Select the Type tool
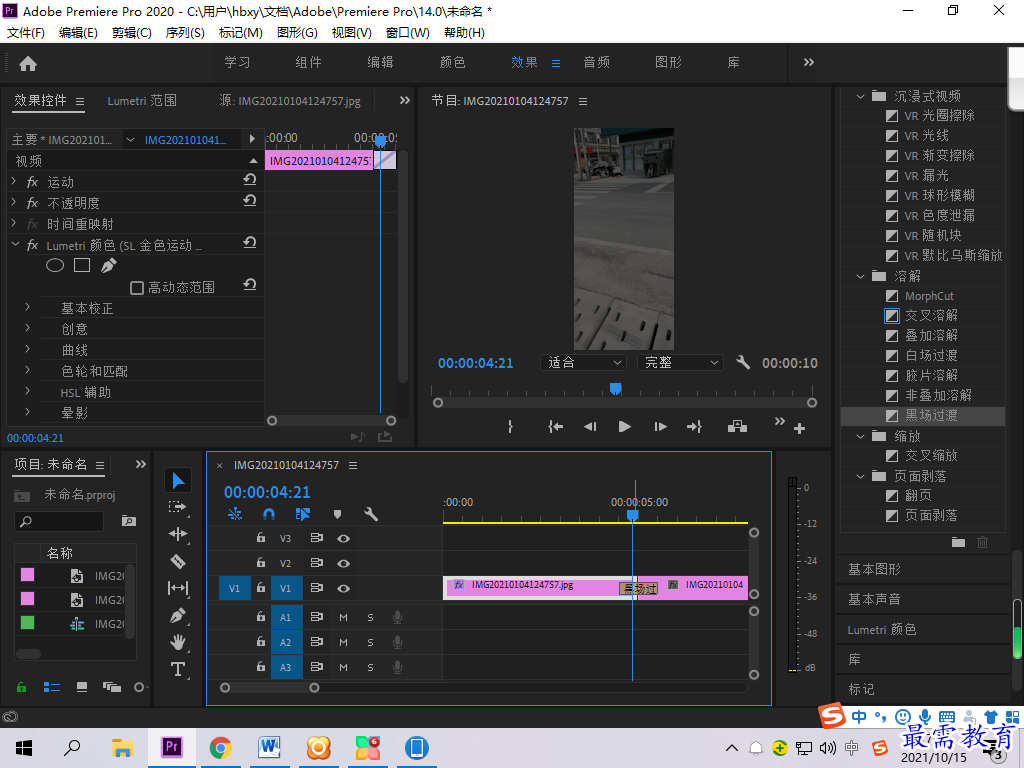The width and height of the screenshot is (1024, 768). (x=178, y=669)
